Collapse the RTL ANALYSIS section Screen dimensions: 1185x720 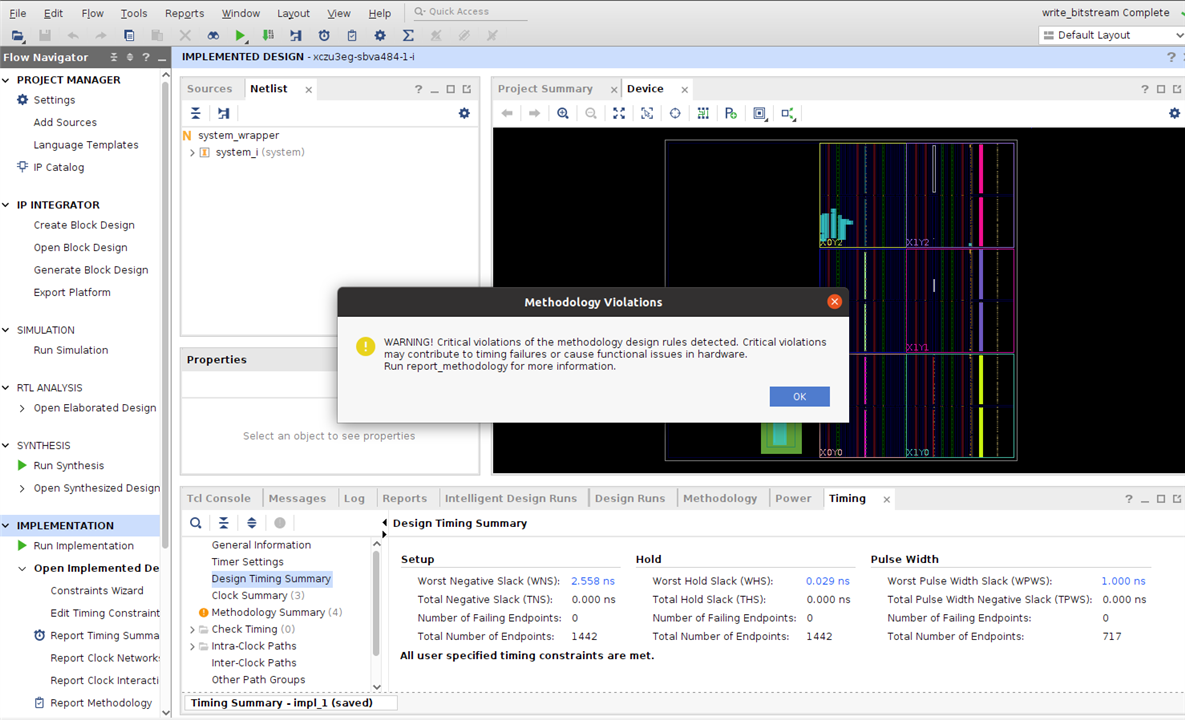tap(6, 388)
